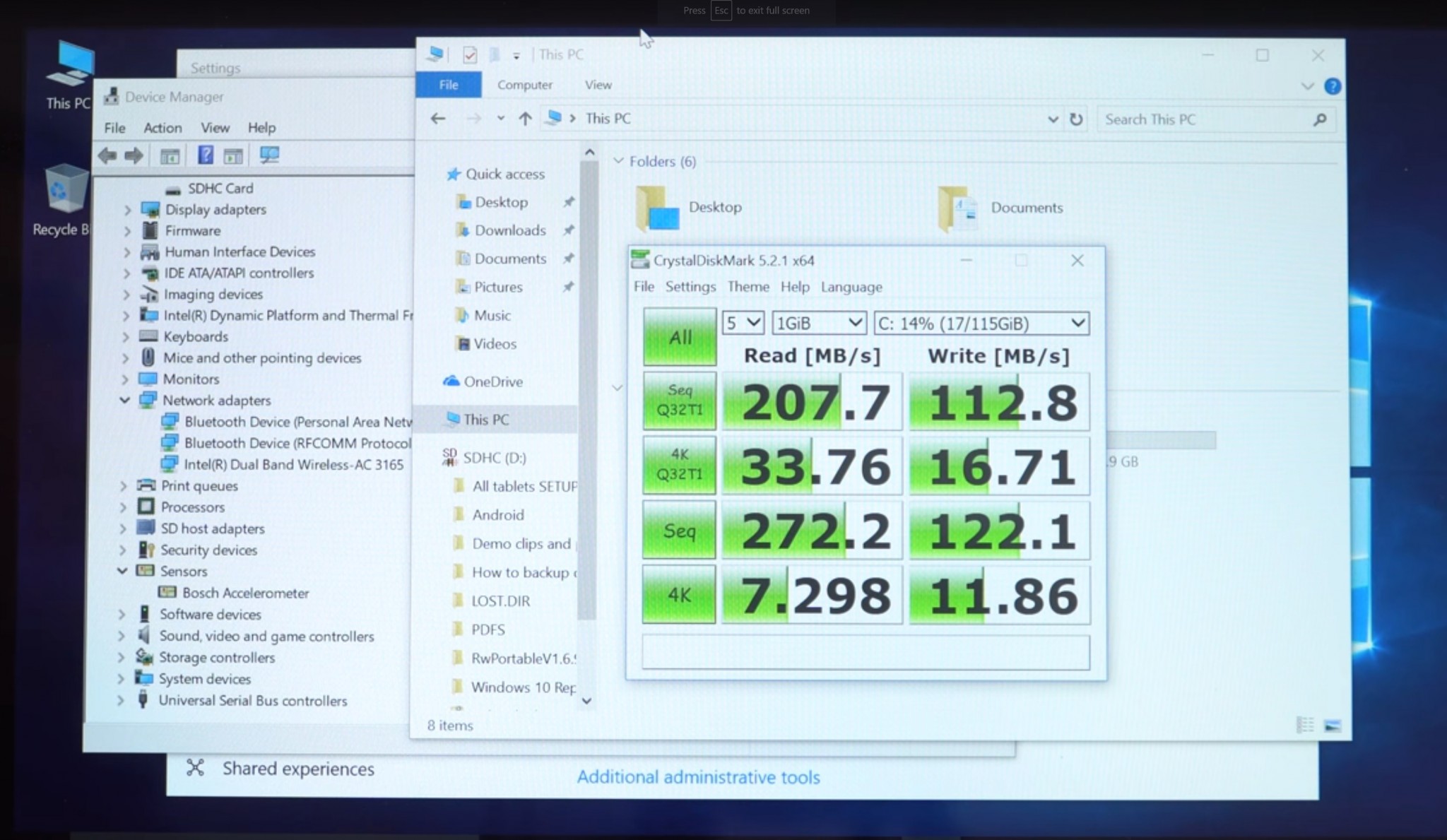This screenshot has height=840, width=1447.
Task: Open the Documents folder in Folders section
Action: tap(1000, 208)
